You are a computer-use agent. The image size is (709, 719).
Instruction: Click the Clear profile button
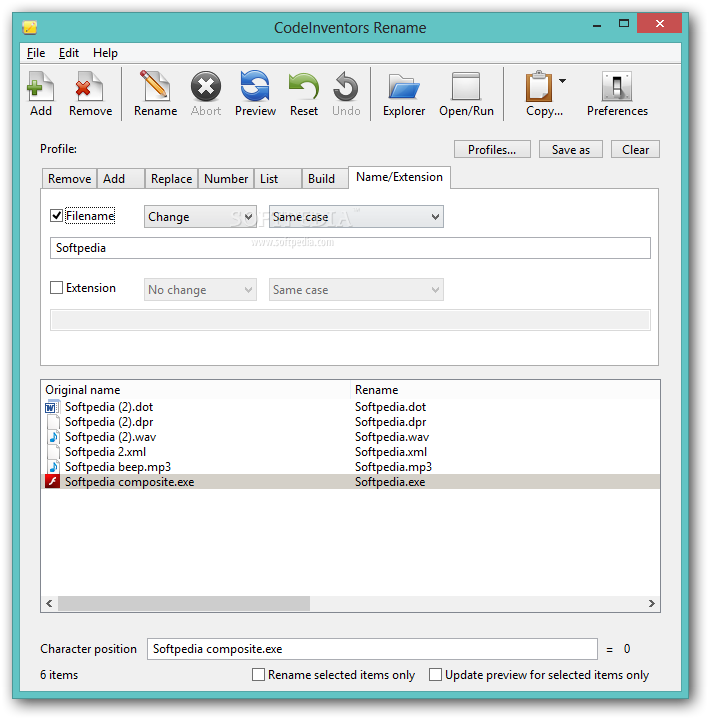[635, 149]
